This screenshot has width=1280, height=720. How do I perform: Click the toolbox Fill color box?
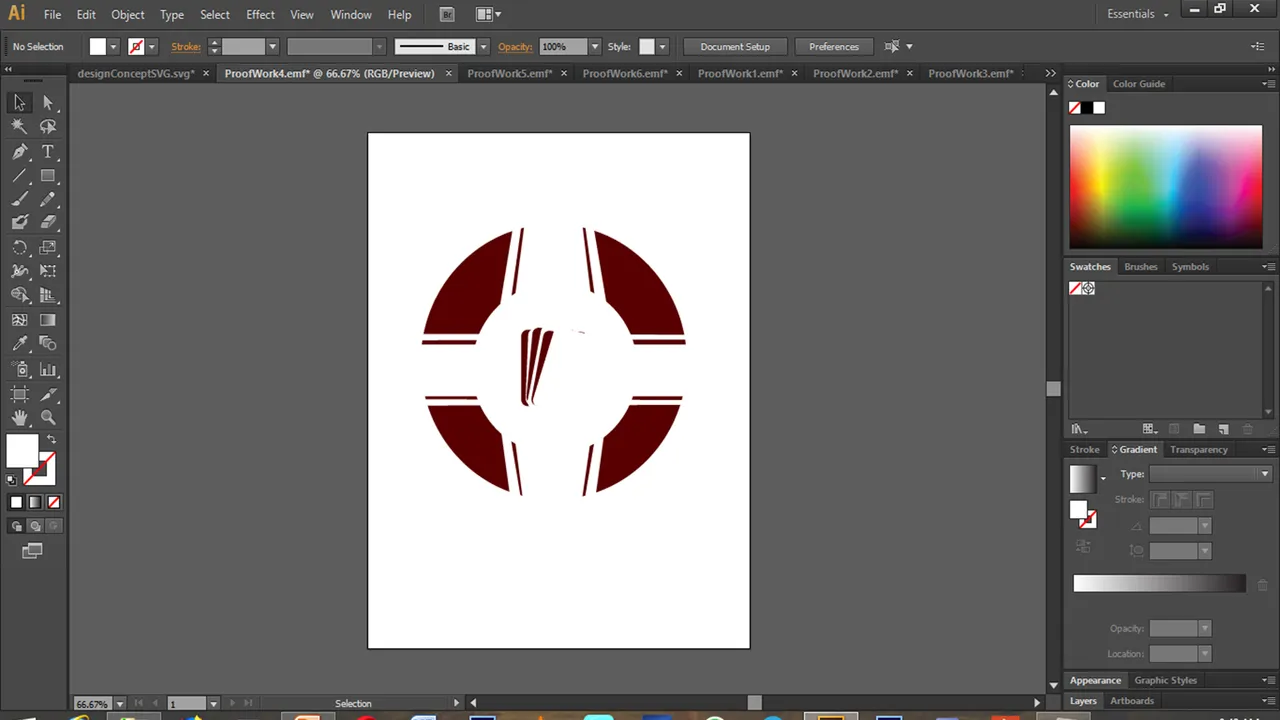[22, 451]
